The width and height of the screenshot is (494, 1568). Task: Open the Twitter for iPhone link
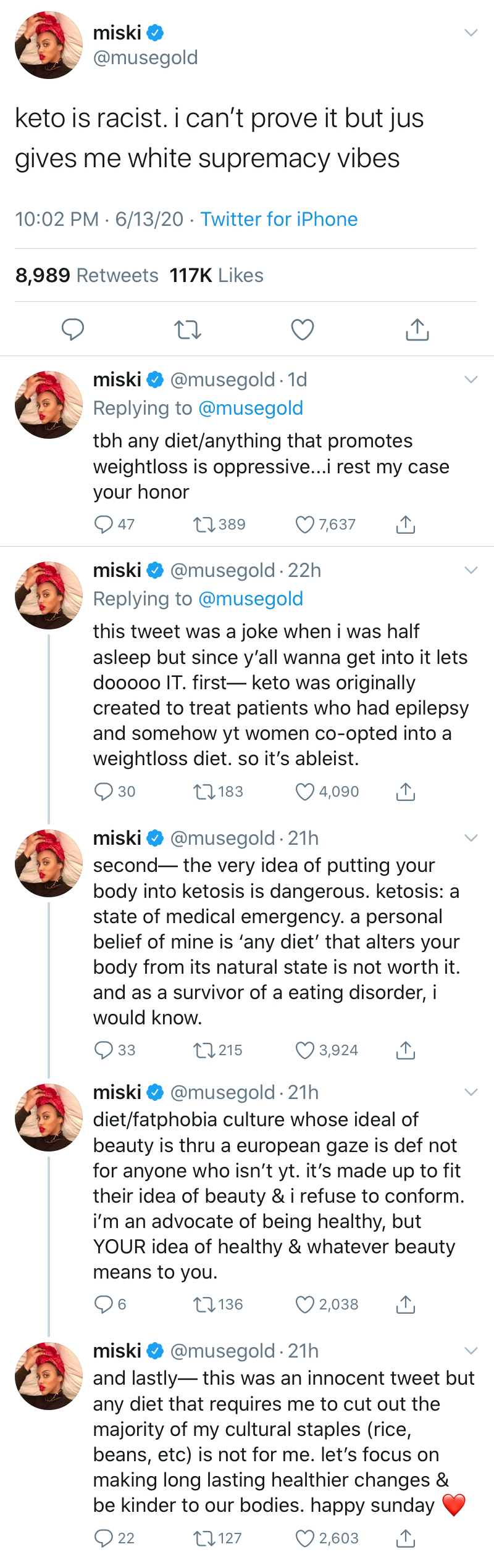(x=279, y=219)
